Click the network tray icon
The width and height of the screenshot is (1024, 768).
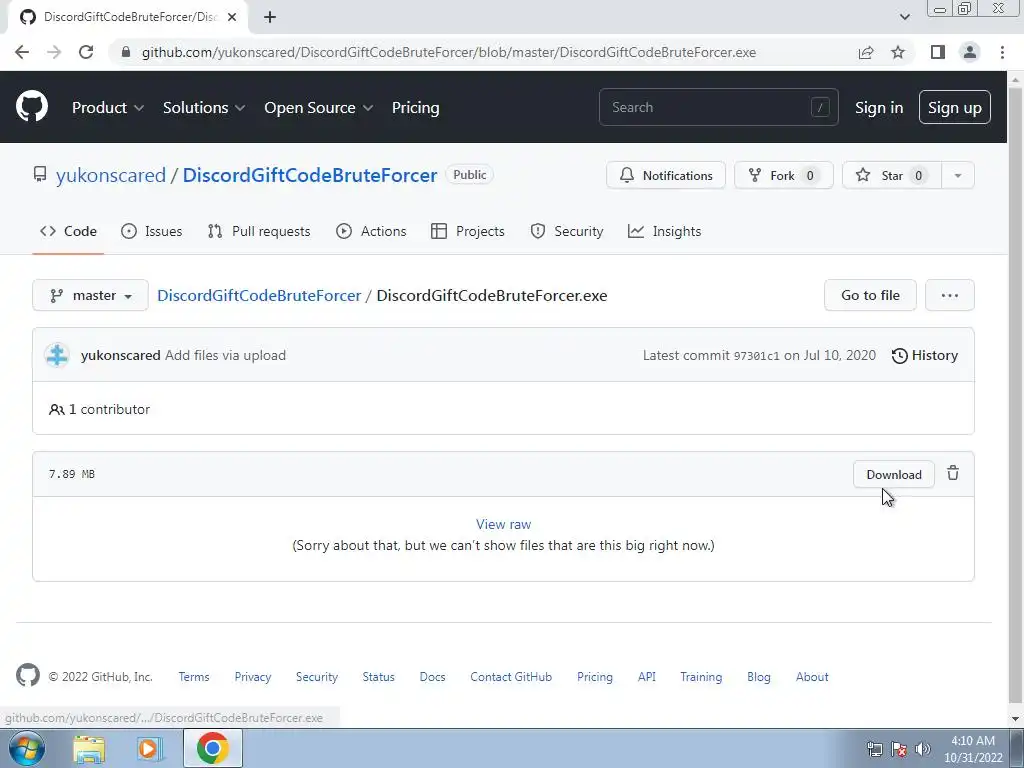(874, 749)
